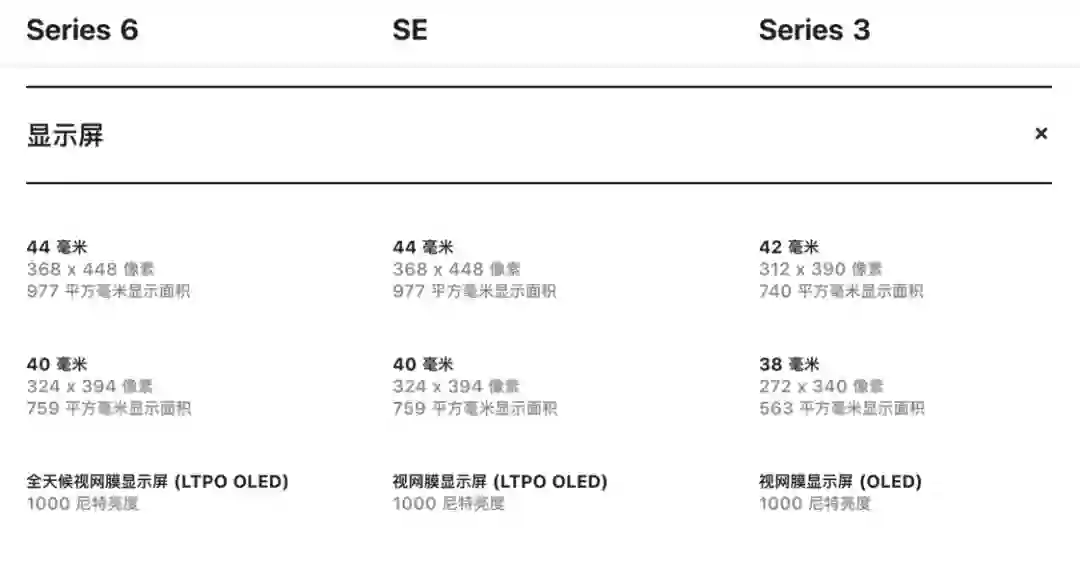The image size is (1080, 563).
Task: Click the 全天候视网膜显示屏 (LTPO OLED) label
Action: point(157,481)
